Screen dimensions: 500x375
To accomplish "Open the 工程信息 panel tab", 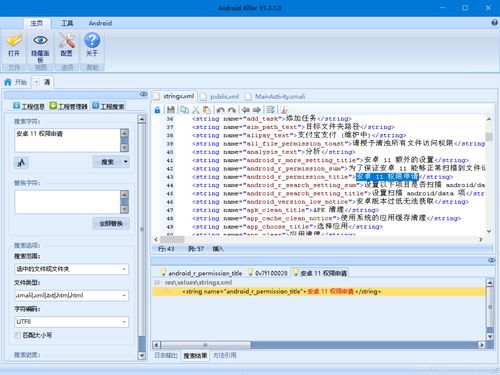I will (x=29, y=106).
